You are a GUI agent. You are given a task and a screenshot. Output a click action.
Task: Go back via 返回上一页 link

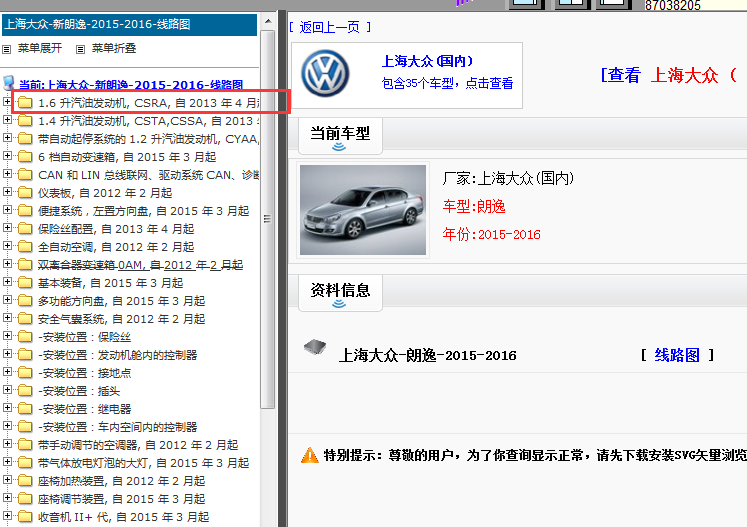[330, 27]
